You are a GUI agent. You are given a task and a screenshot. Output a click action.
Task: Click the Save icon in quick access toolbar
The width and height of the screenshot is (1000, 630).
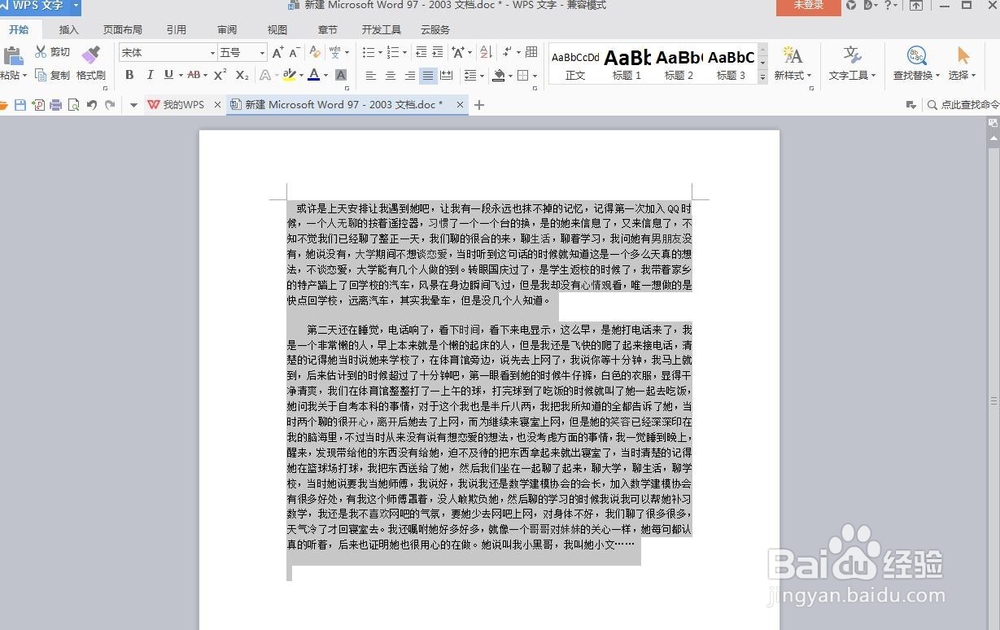(20, 104)
